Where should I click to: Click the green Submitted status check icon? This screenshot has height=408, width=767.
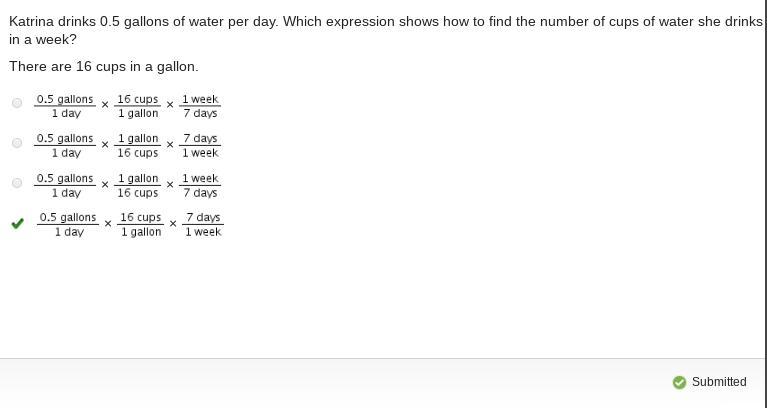680,382
